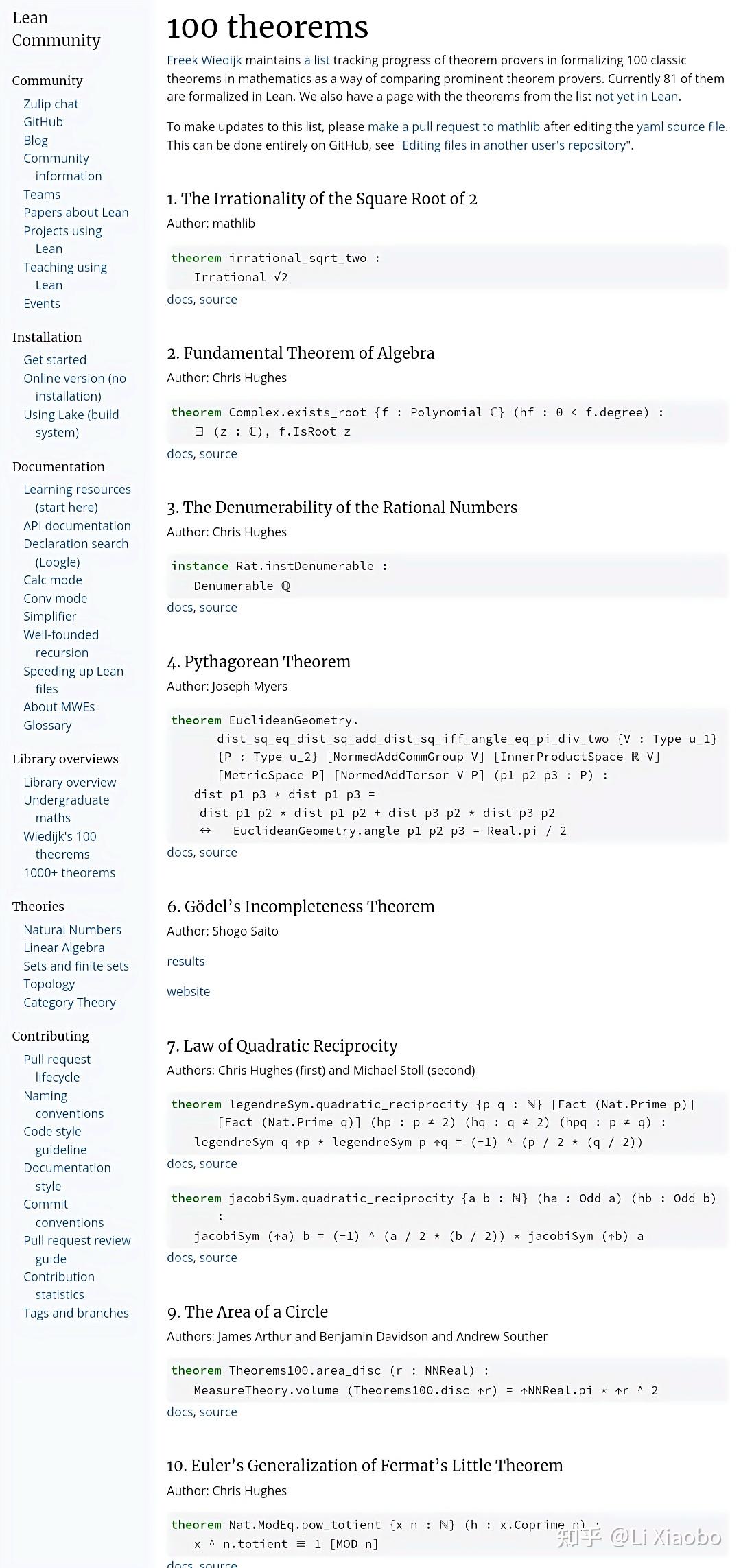The width and height of the screenshot is (741, 1568).
Task: Select 1000+ theorems in Library overviews
Action: point(69,872)
